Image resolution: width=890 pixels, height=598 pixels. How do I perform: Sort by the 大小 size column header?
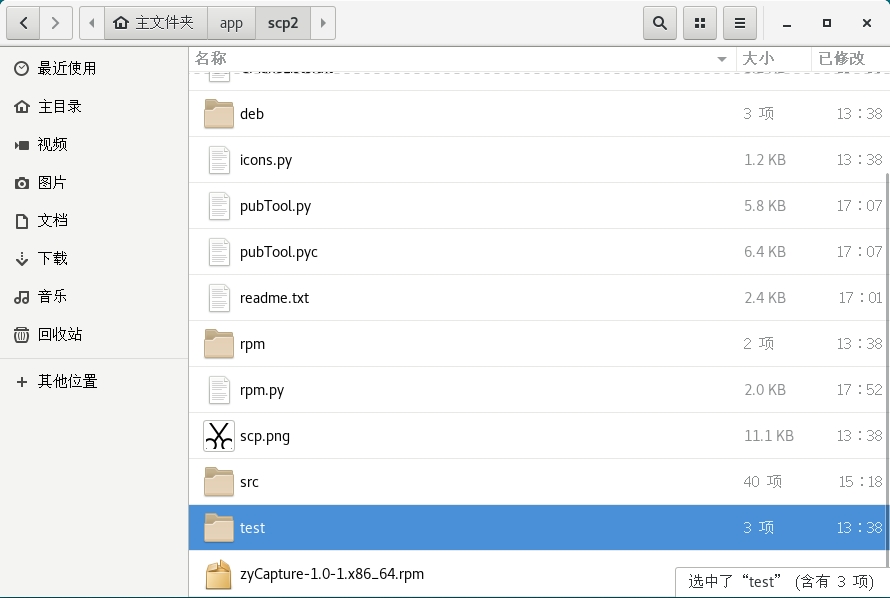tap(774, 58)
